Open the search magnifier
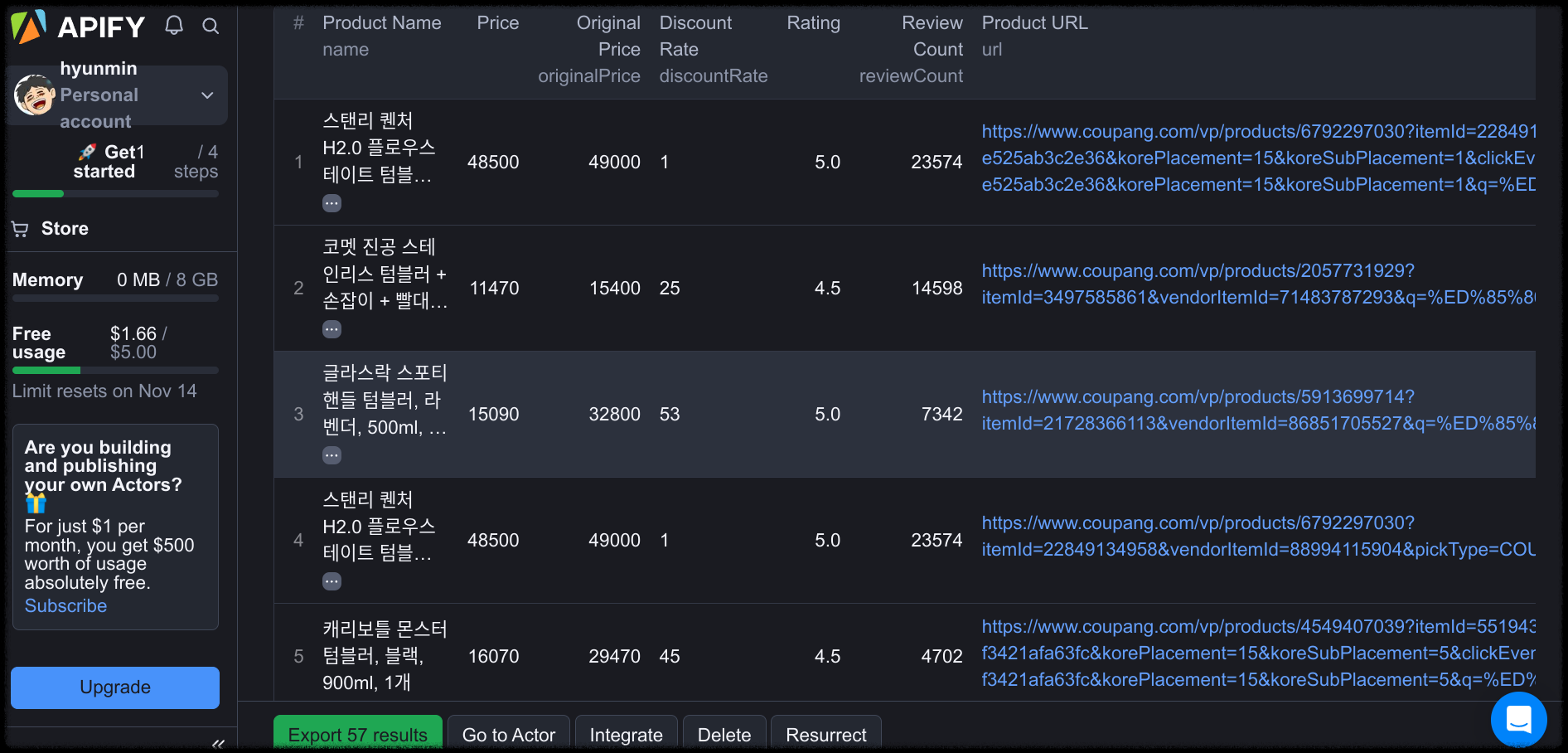1568x753 pixels. (x=211, y=27)
